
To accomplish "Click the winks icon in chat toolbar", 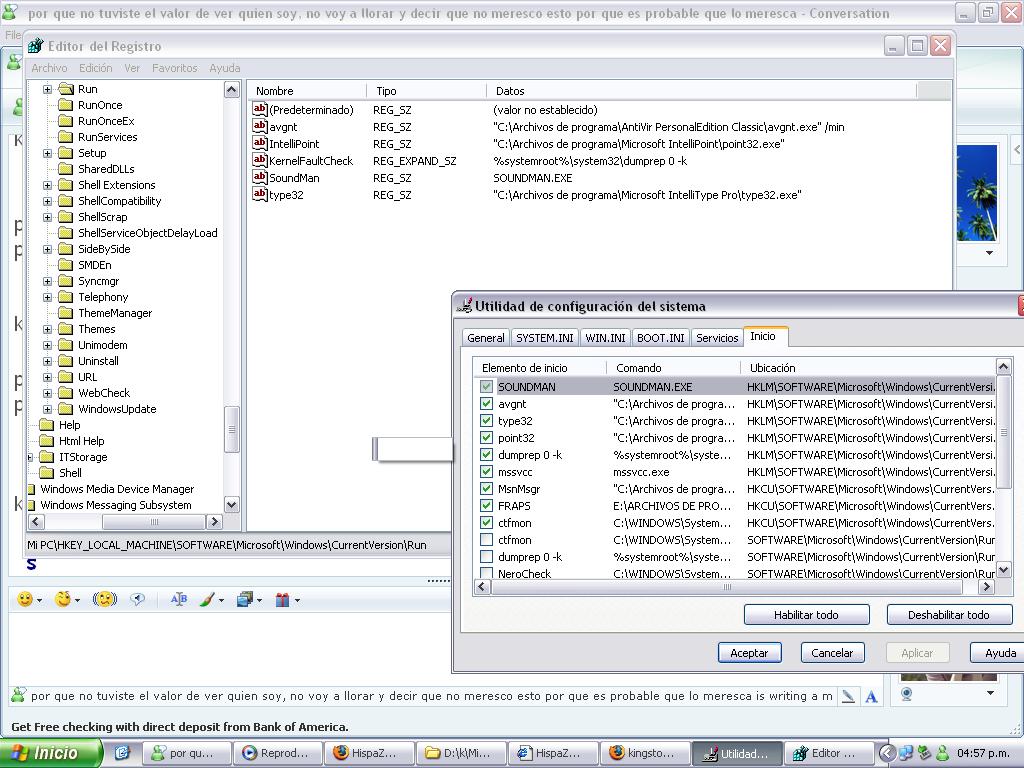I will [x=64, y=600].
